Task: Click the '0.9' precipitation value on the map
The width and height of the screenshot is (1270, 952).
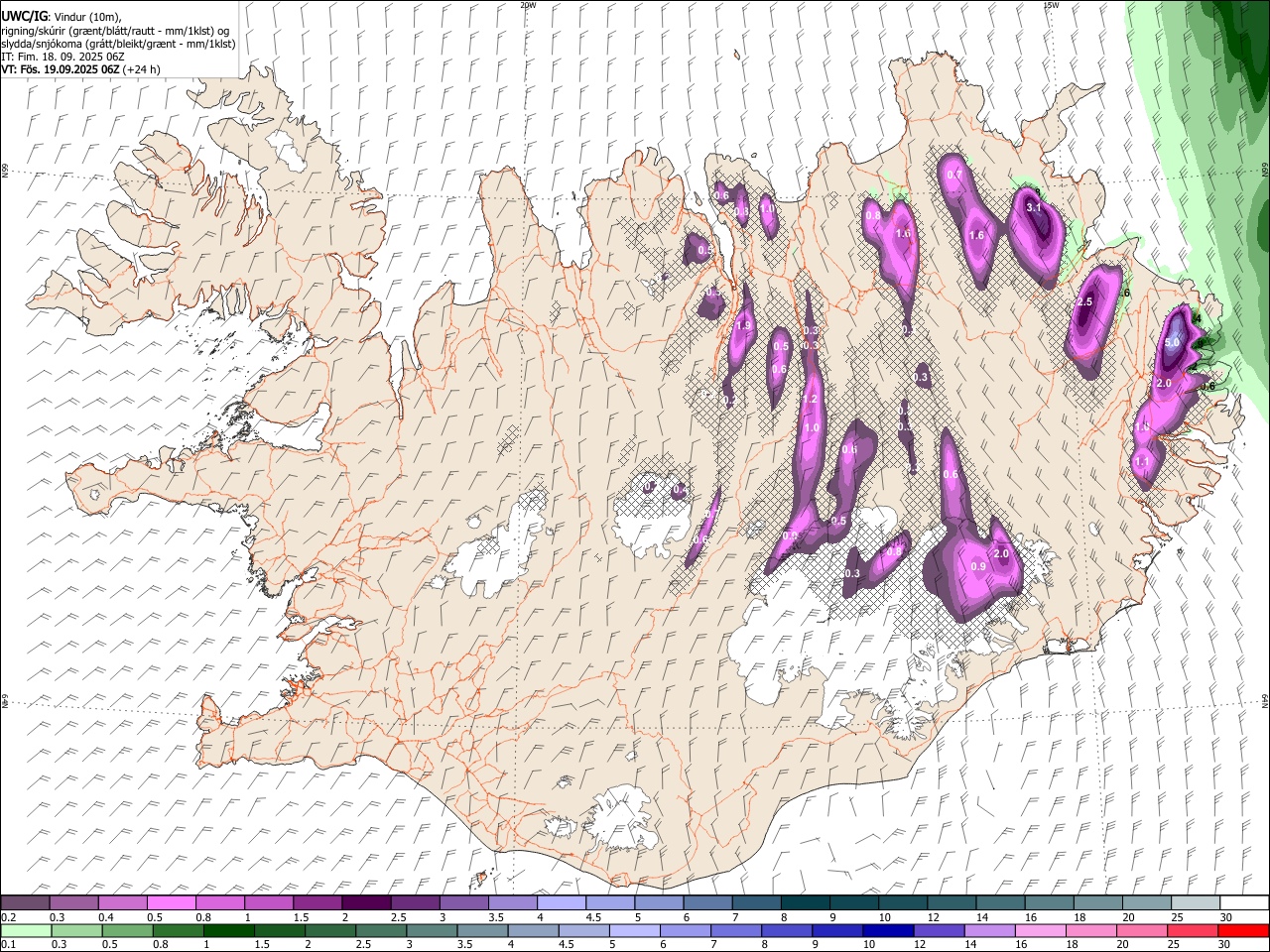Action: click(x=977, y=566)
